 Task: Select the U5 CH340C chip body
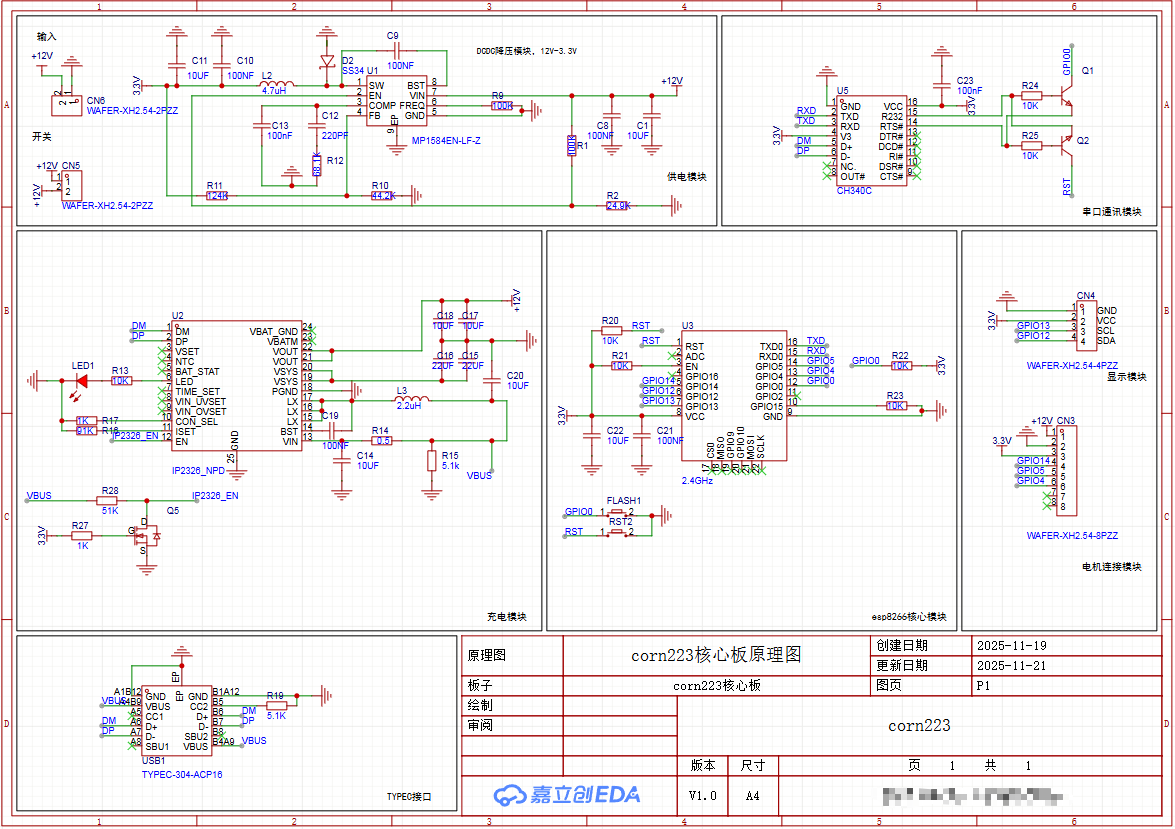(871, 141)
